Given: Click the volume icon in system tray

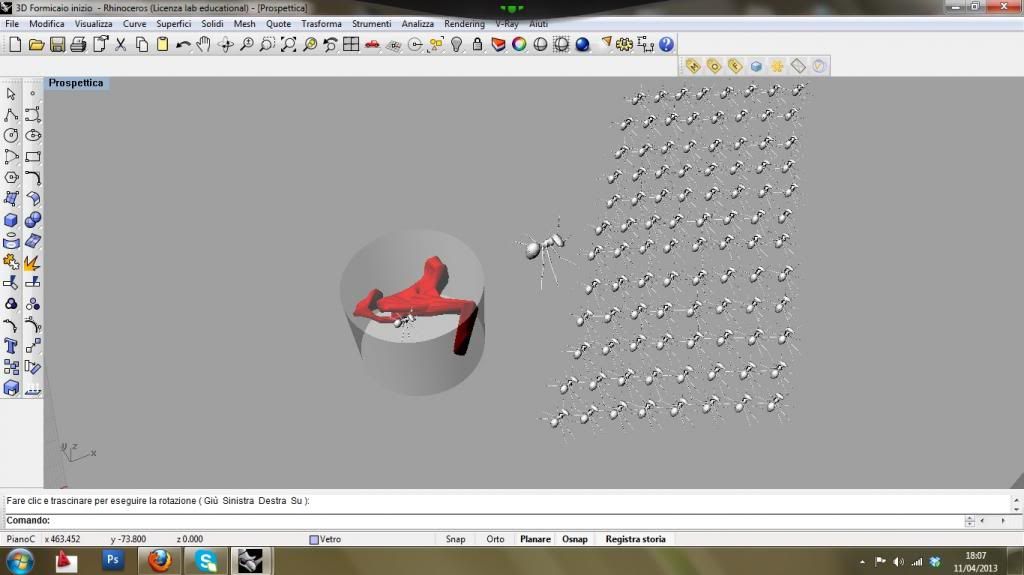Looking at the screenshot, I should point(899,562).
